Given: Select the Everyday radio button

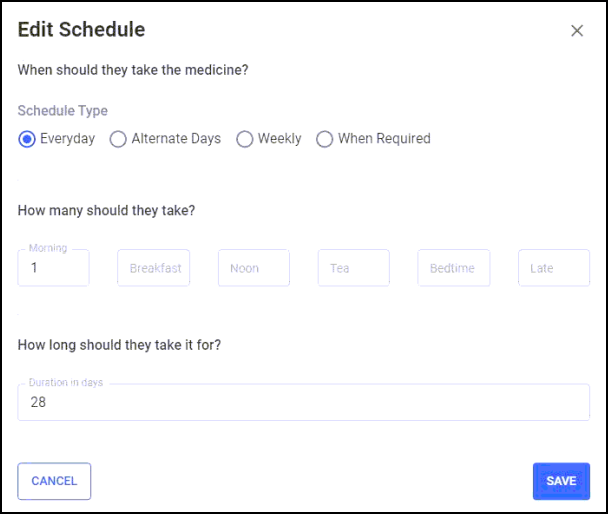Looking at the screenshot, I should 27,139.
